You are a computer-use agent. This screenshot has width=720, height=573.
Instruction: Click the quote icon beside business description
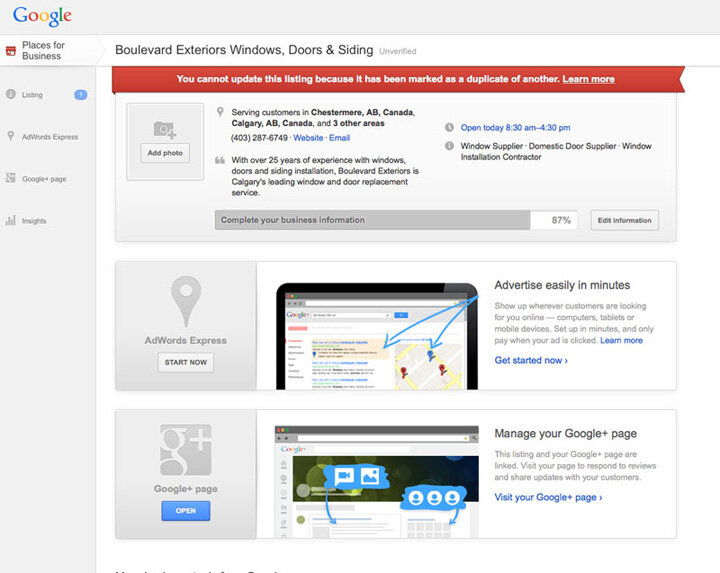point(220,160)
